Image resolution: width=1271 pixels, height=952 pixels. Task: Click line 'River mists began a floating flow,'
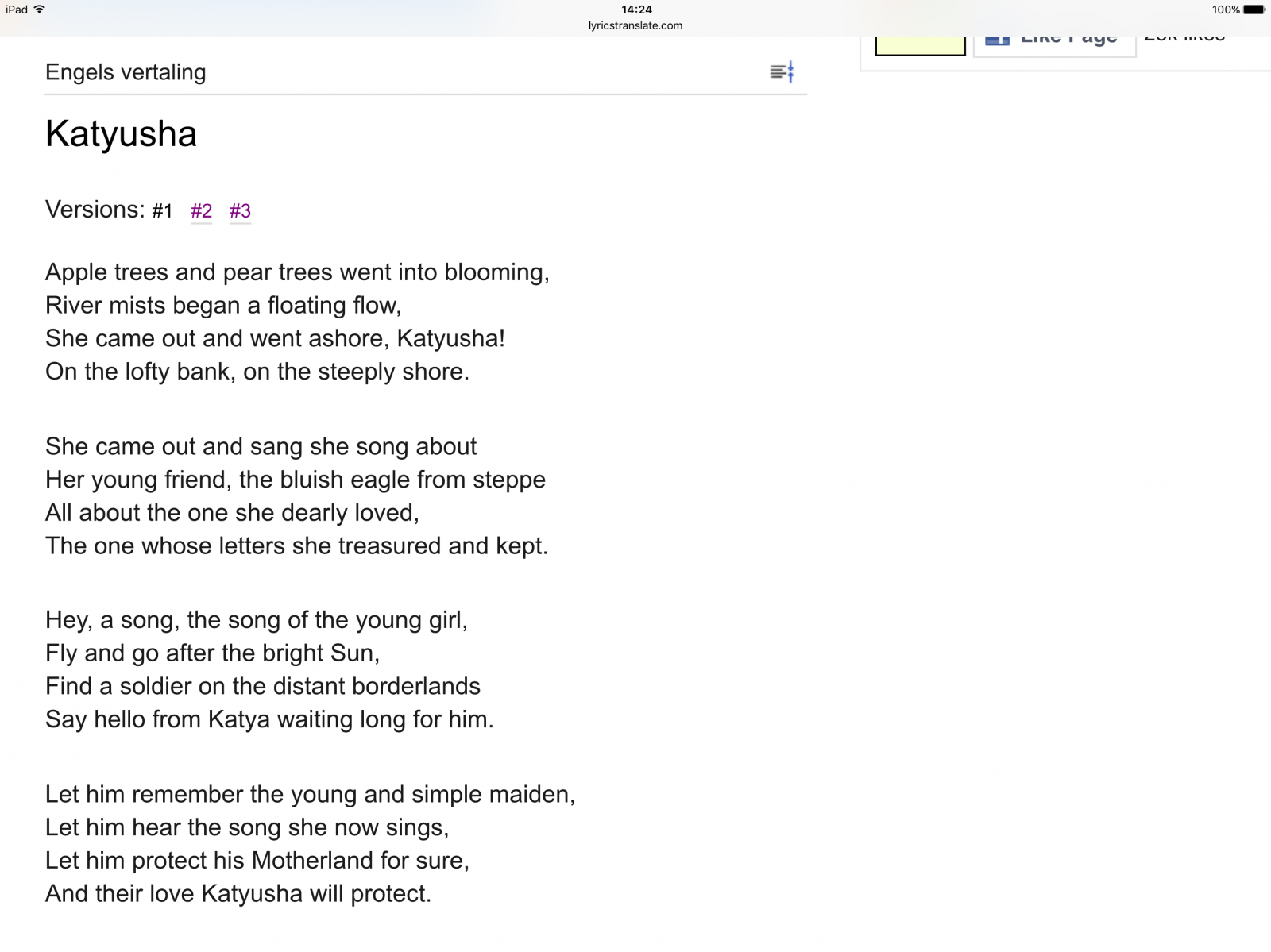[223, 306]
